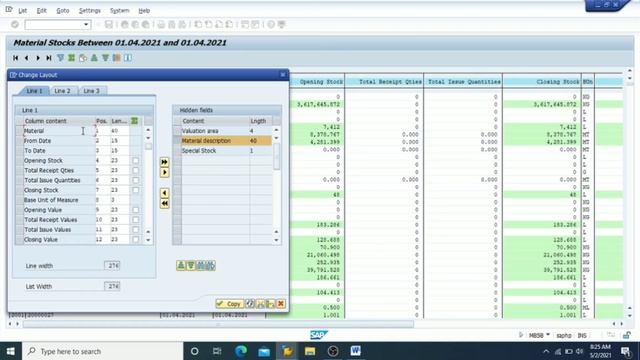Show all hidden fields (double left arrow)
Image resolution: width=640 pixels, height=360 pixels.
click(x=164, y=203)
